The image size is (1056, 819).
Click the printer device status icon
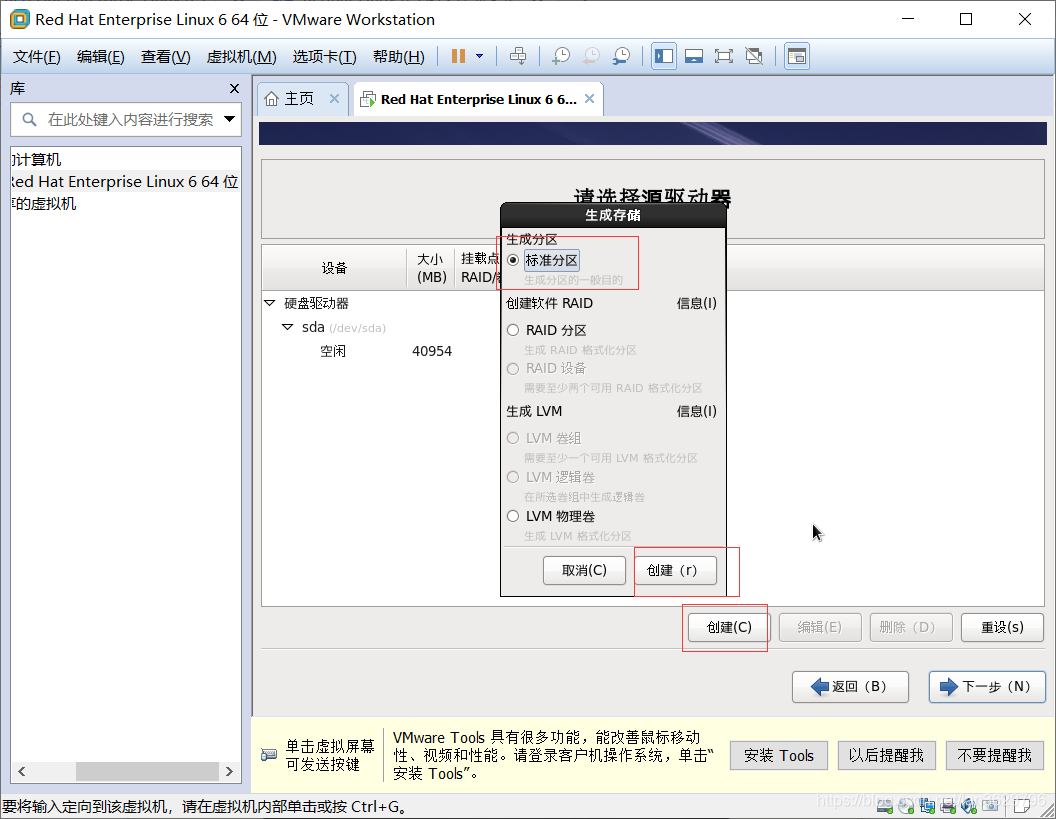click(948, 805)
